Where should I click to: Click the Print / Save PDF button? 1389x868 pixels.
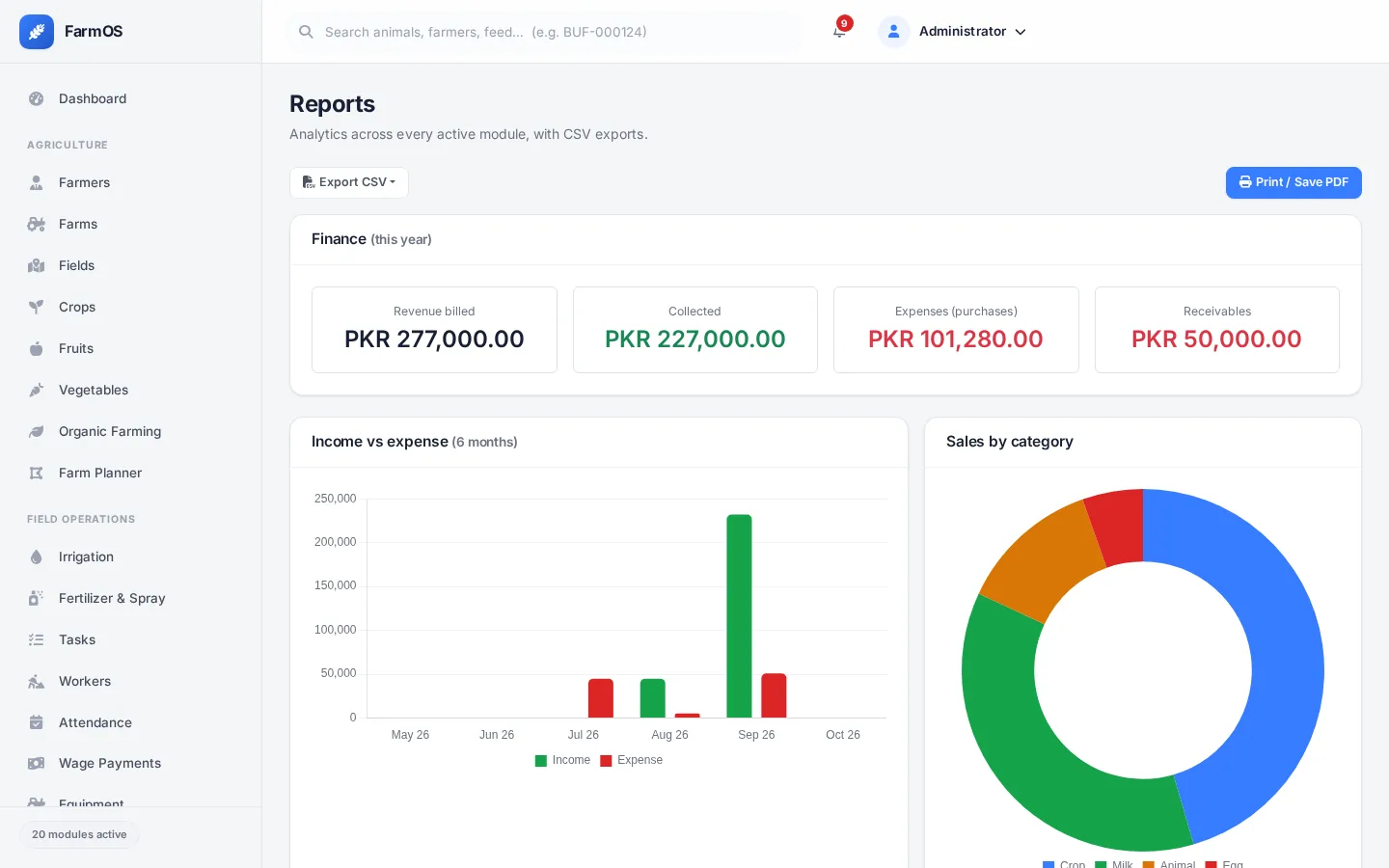tap(1294, 182)
